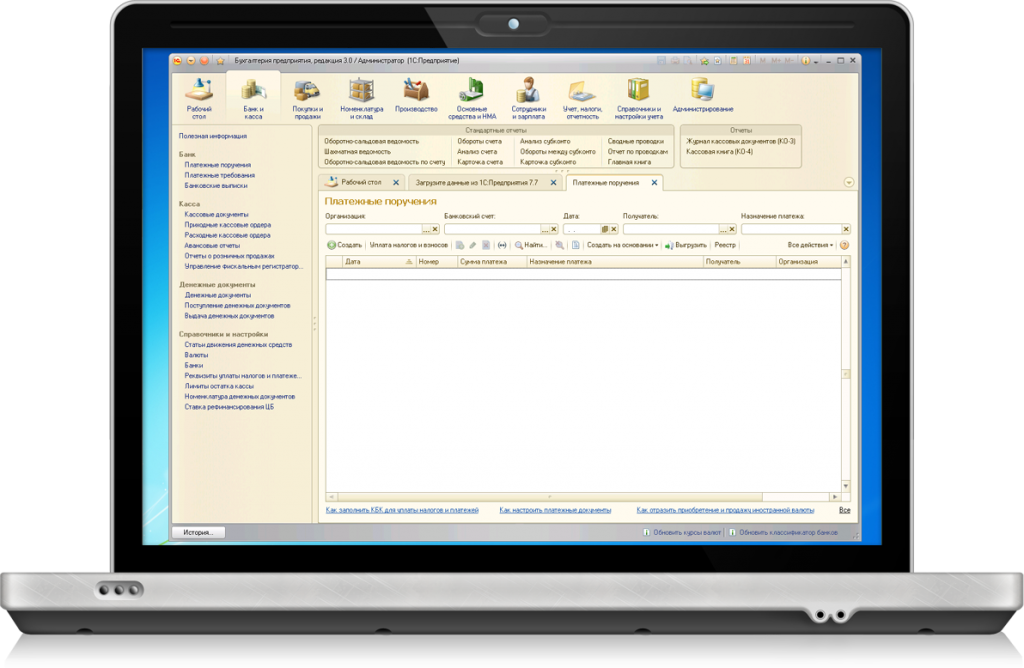Switch to the Рабочий стол tab
1024x668 pixels.
[361, 183]
